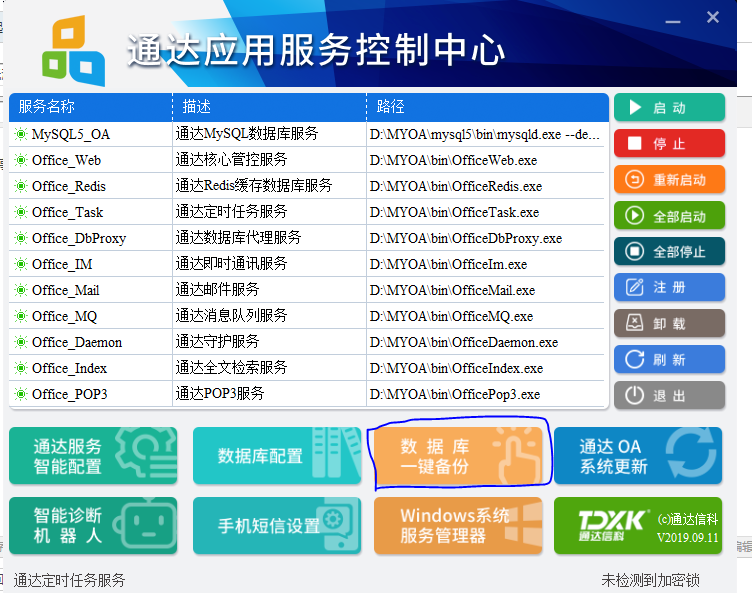Click path D:\MYOA\bin\OfficeRedis.exe

456,186
